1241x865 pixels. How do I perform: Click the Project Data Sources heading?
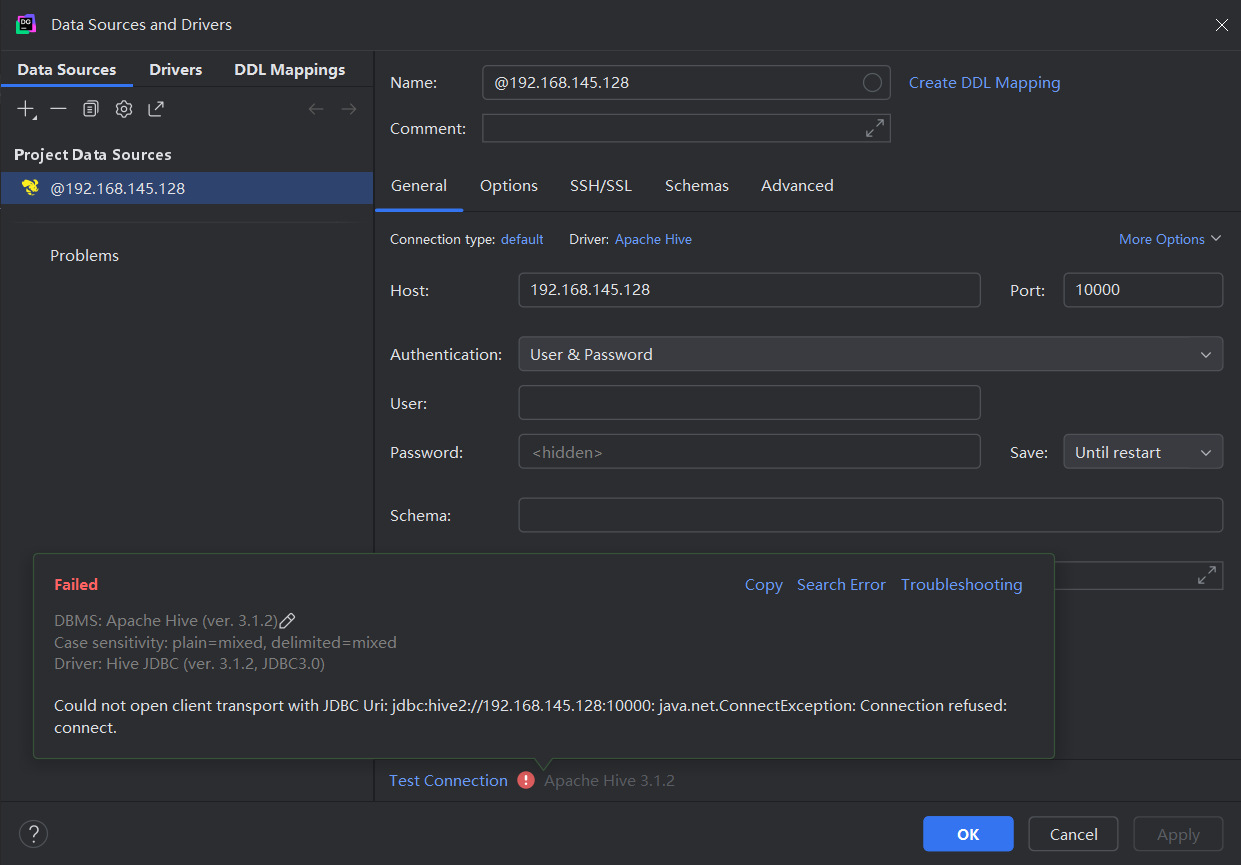(x=93, y=155)
